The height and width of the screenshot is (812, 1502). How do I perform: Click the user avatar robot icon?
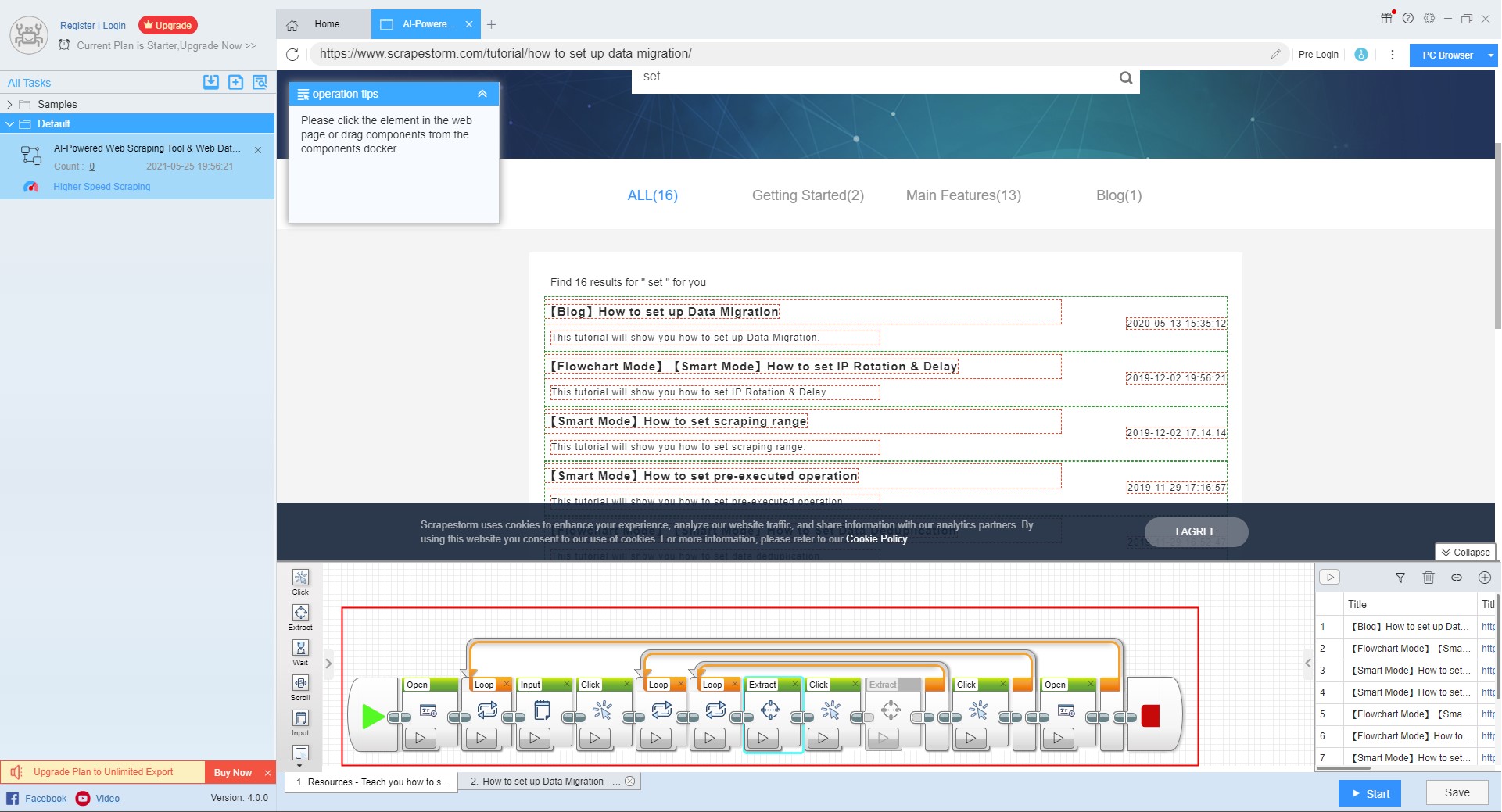tap(29, 35)
